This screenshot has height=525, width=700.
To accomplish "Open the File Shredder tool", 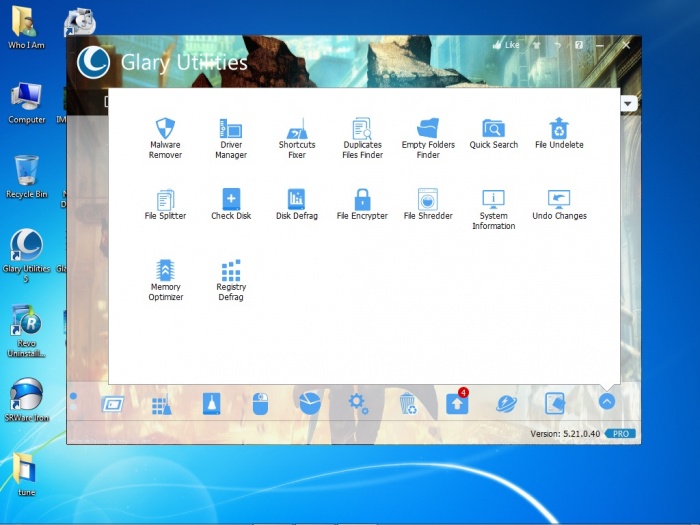I will [428, 200].
